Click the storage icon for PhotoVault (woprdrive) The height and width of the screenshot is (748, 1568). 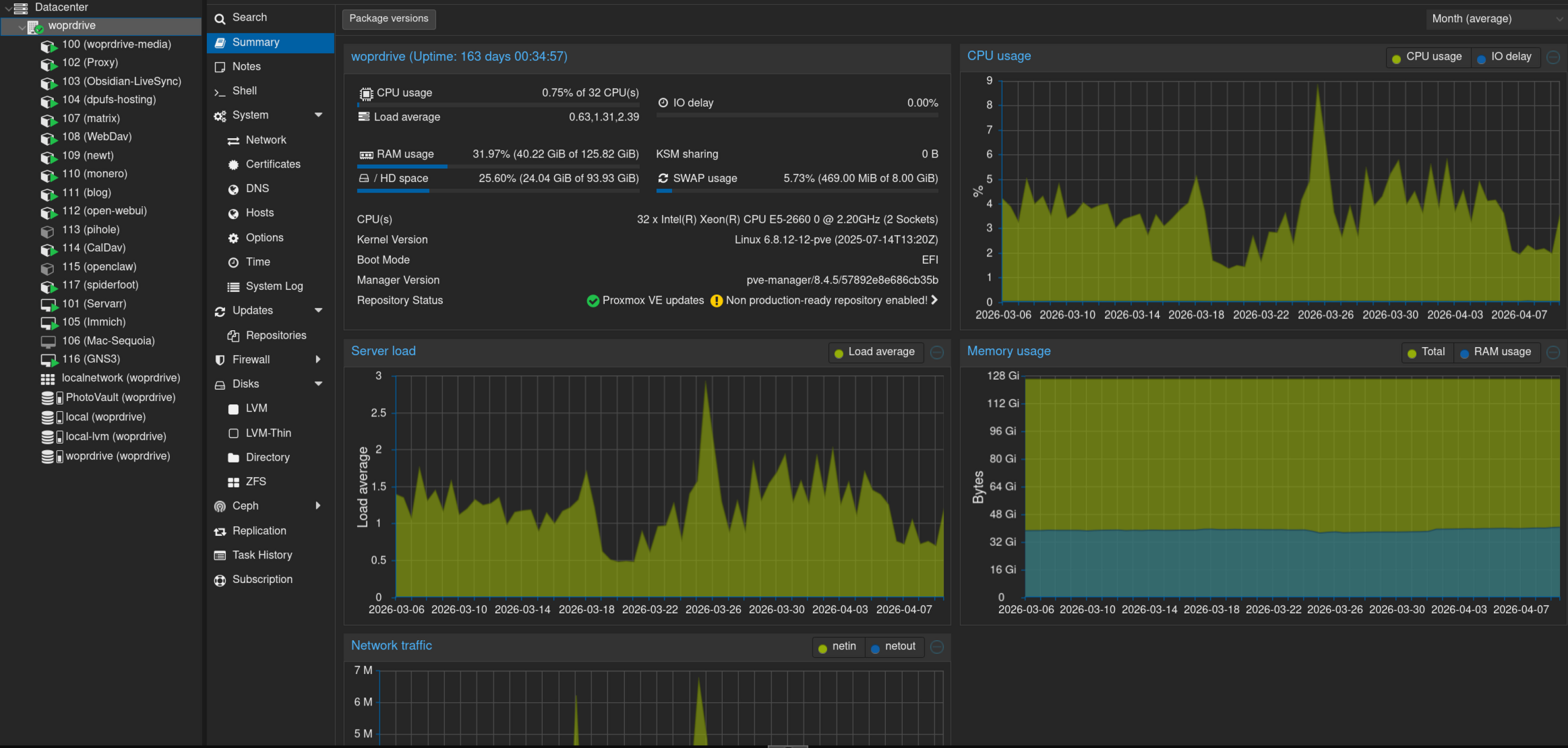[52, 398]
